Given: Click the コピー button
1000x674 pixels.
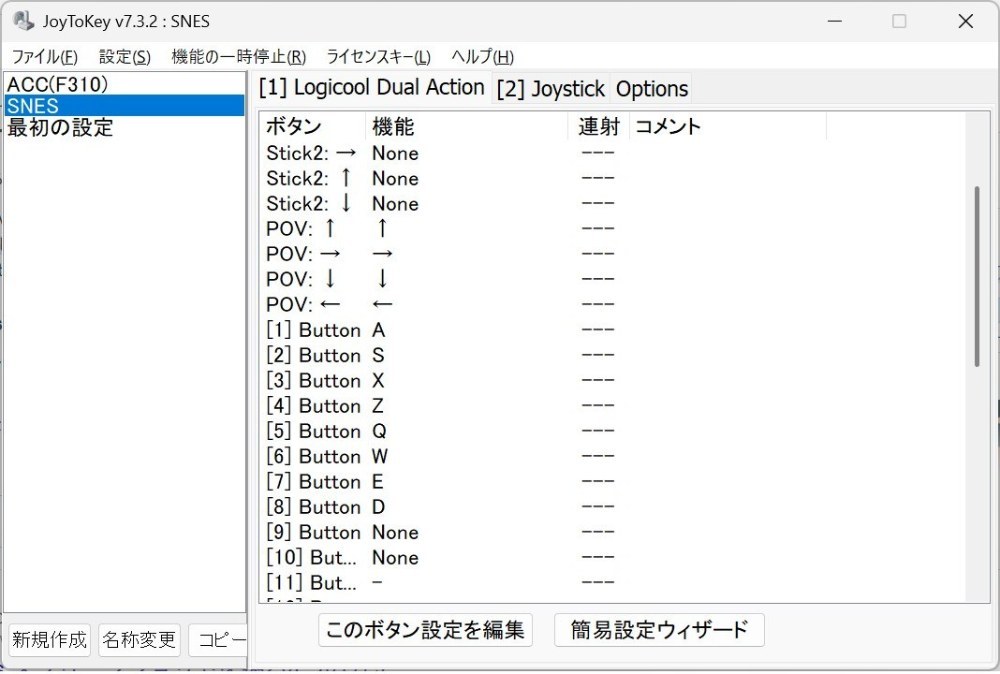Looking at the screenshot, I should pyautogui.click(x=218, y=640).
